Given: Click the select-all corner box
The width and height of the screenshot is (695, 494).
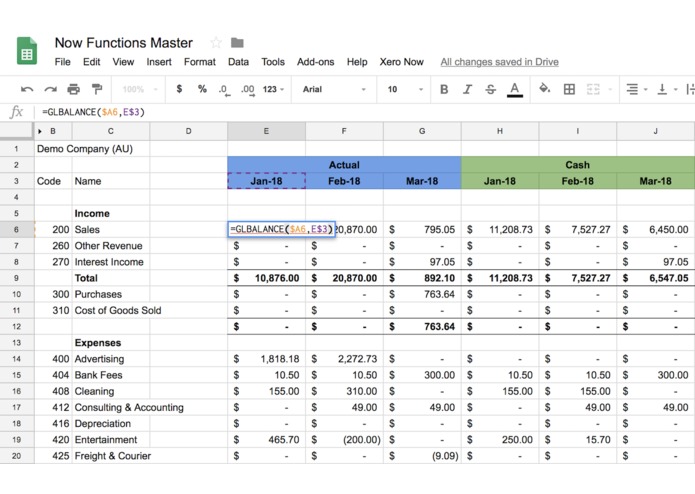Looking at the screenshot, I should pyautogui.click(x=16, y=131).
